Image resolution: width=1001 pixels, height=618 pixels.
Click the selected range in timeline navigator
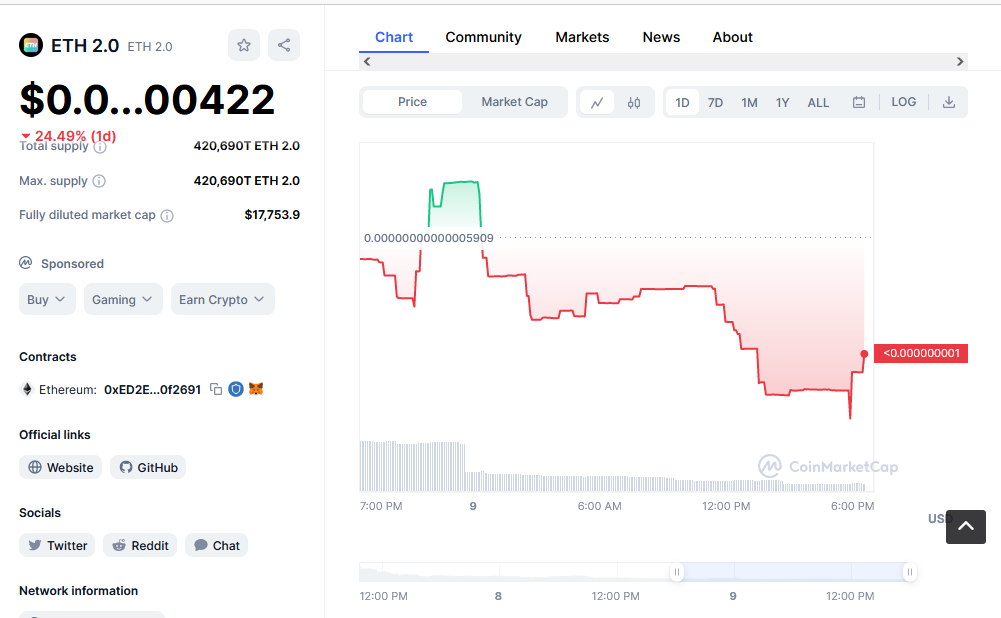[793, 572]
